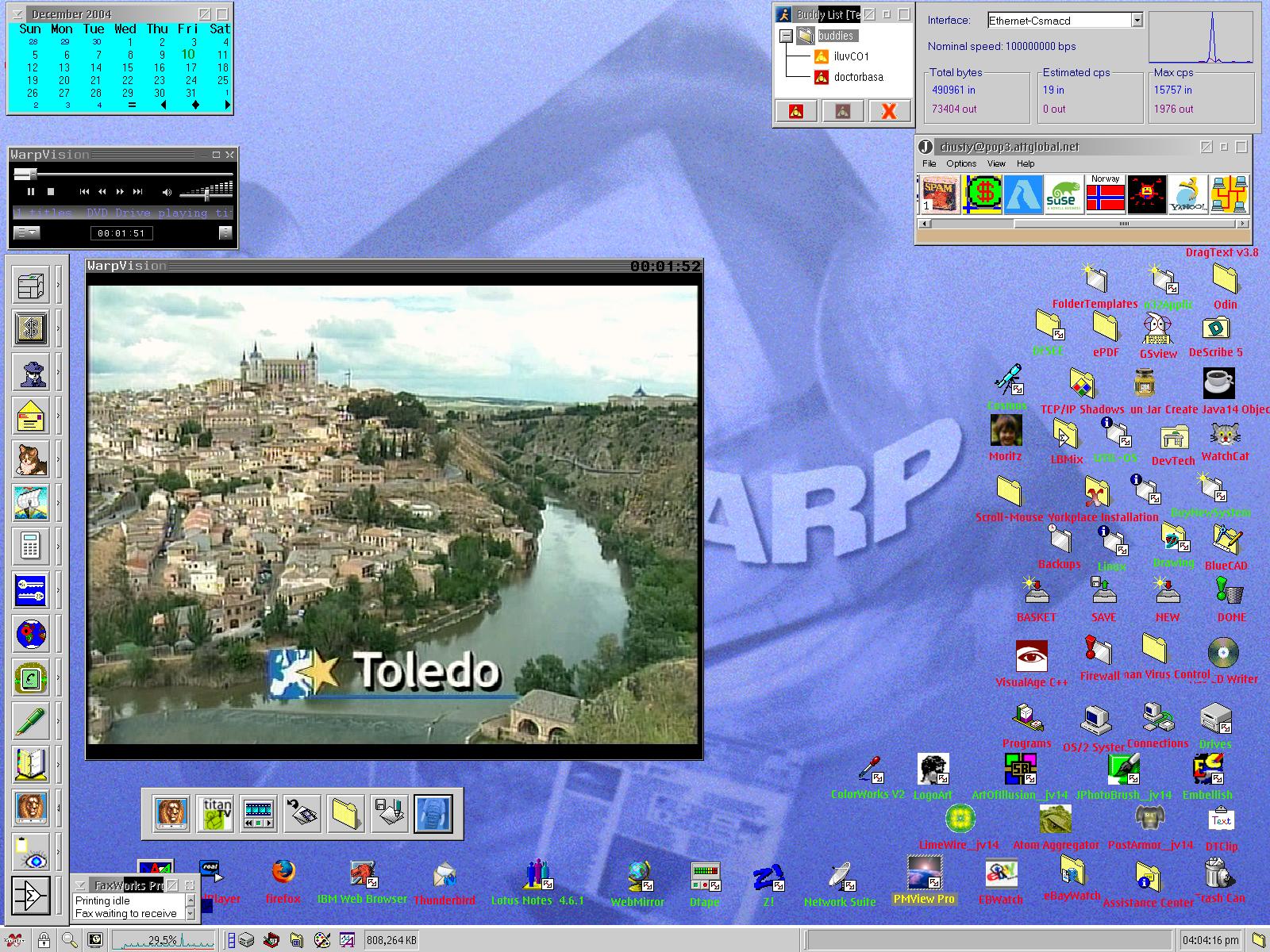Collapse the buddies group in Buddy List
Image resolution: width=1270 pixels, height=952 pixels.
tap(786, 36)
